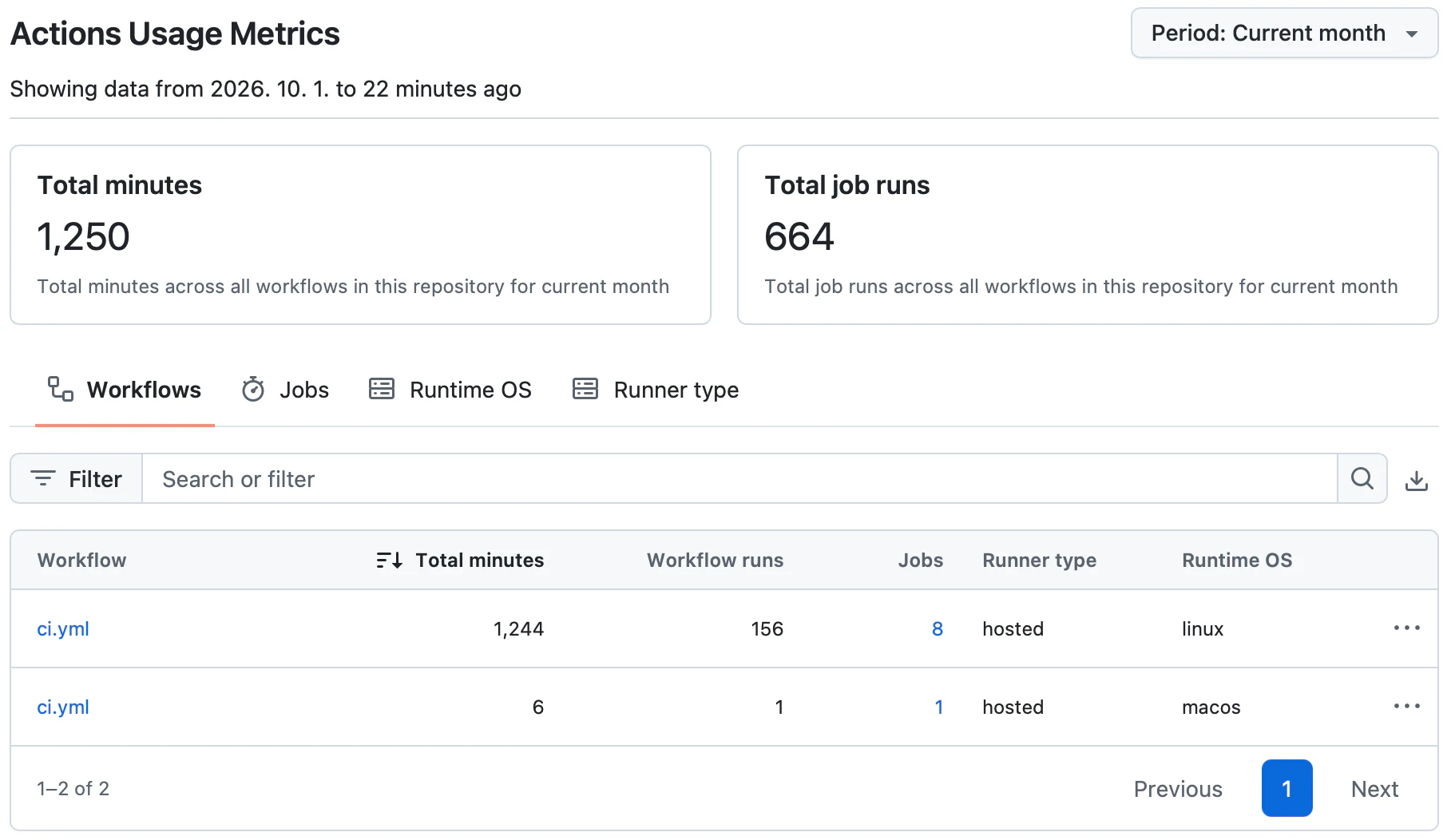Click the Runner type column header
The image size is (1455, 840).
coord(1039,561)
